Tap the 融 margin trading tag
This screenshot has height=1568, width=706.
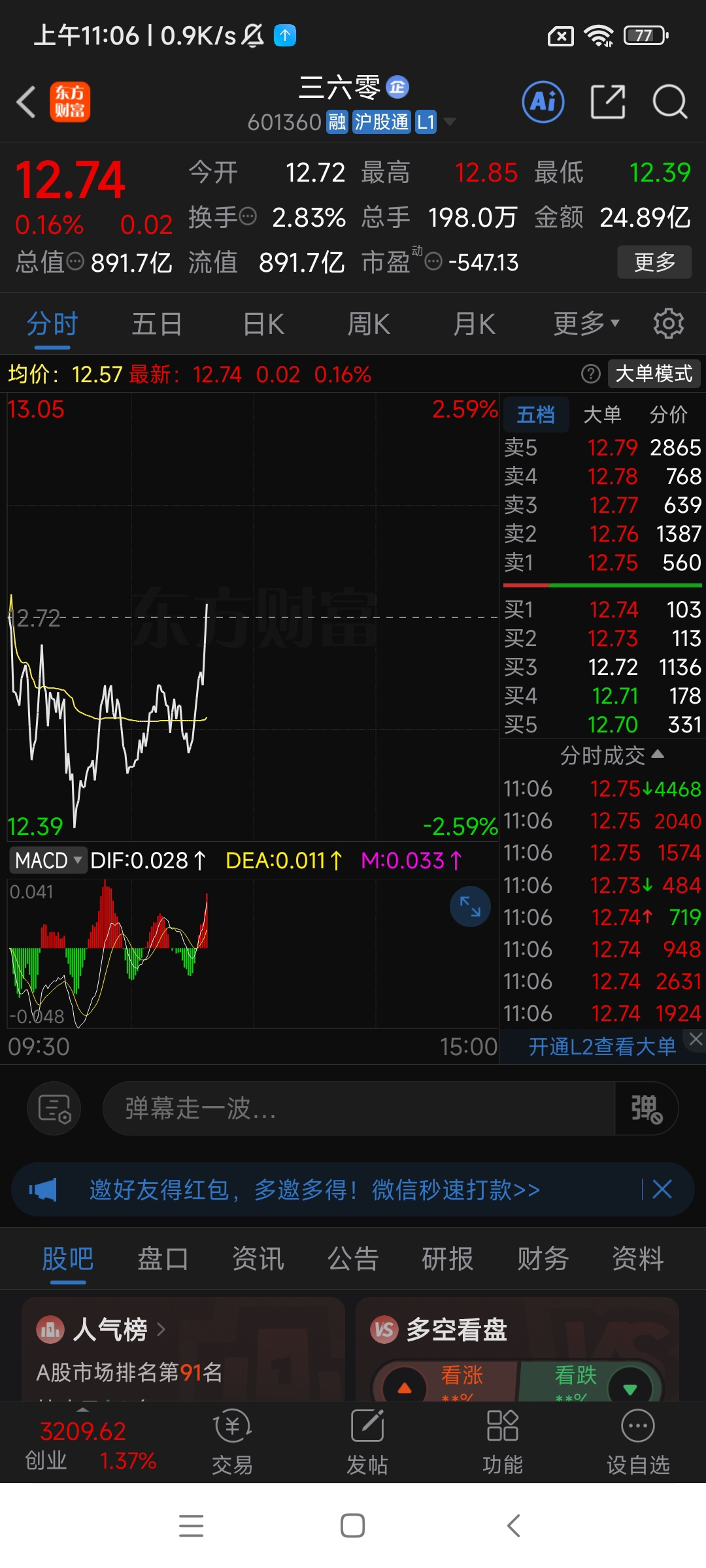coord(337,122)
